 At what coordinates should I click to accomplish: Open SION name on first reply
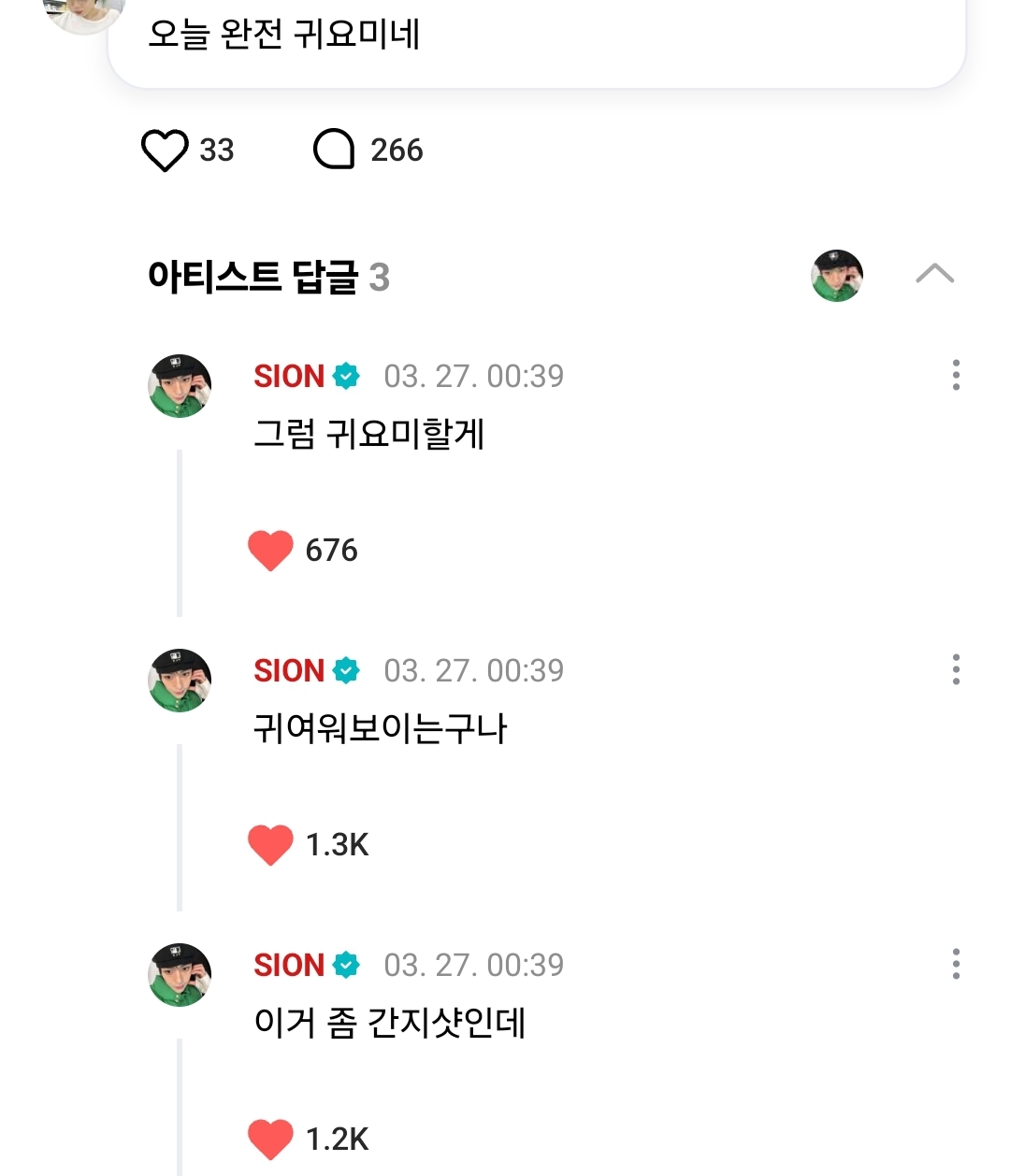click(x=289, y=376)
